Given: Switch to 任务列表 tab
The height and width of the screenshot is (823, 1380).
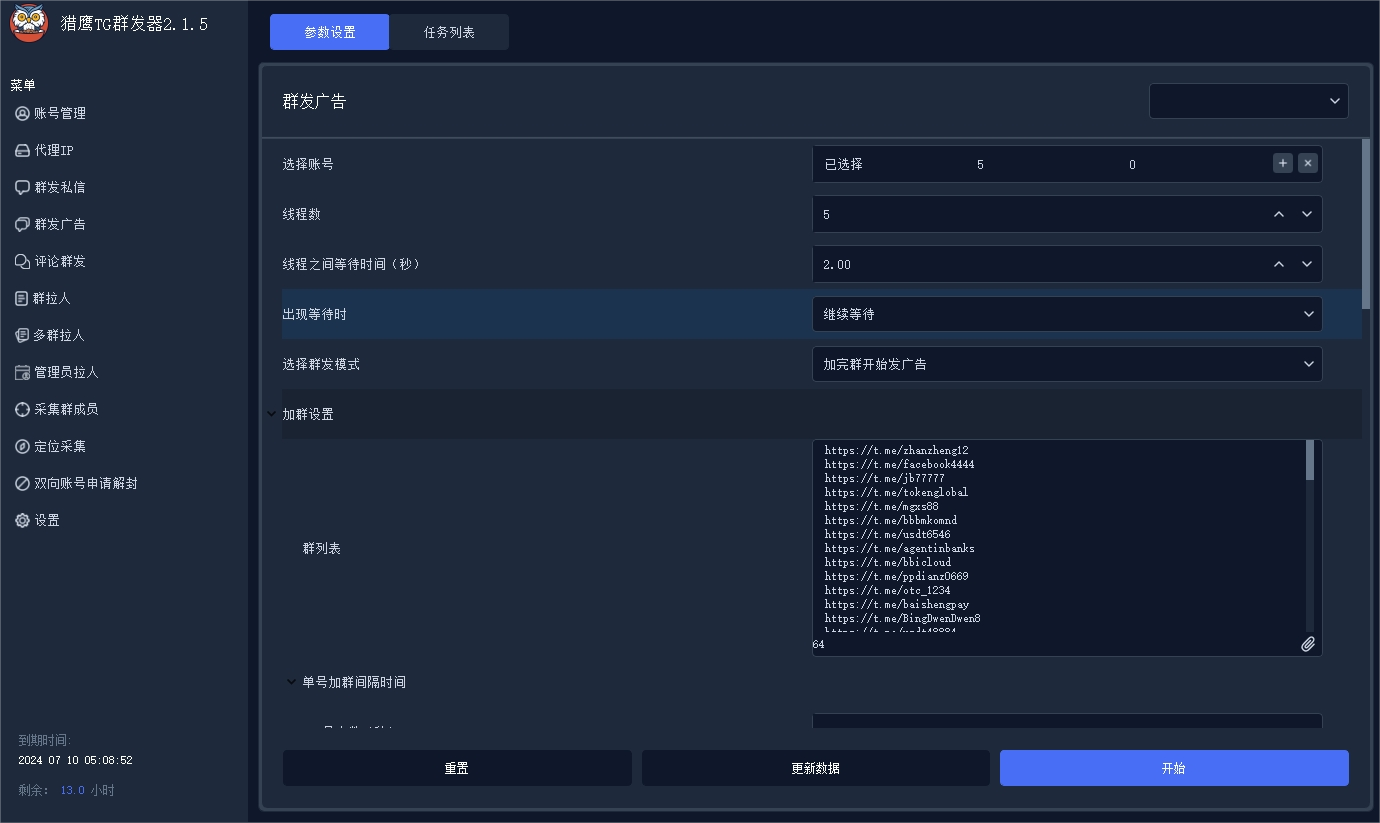Looking at the screenshot, I should (449, 32).
